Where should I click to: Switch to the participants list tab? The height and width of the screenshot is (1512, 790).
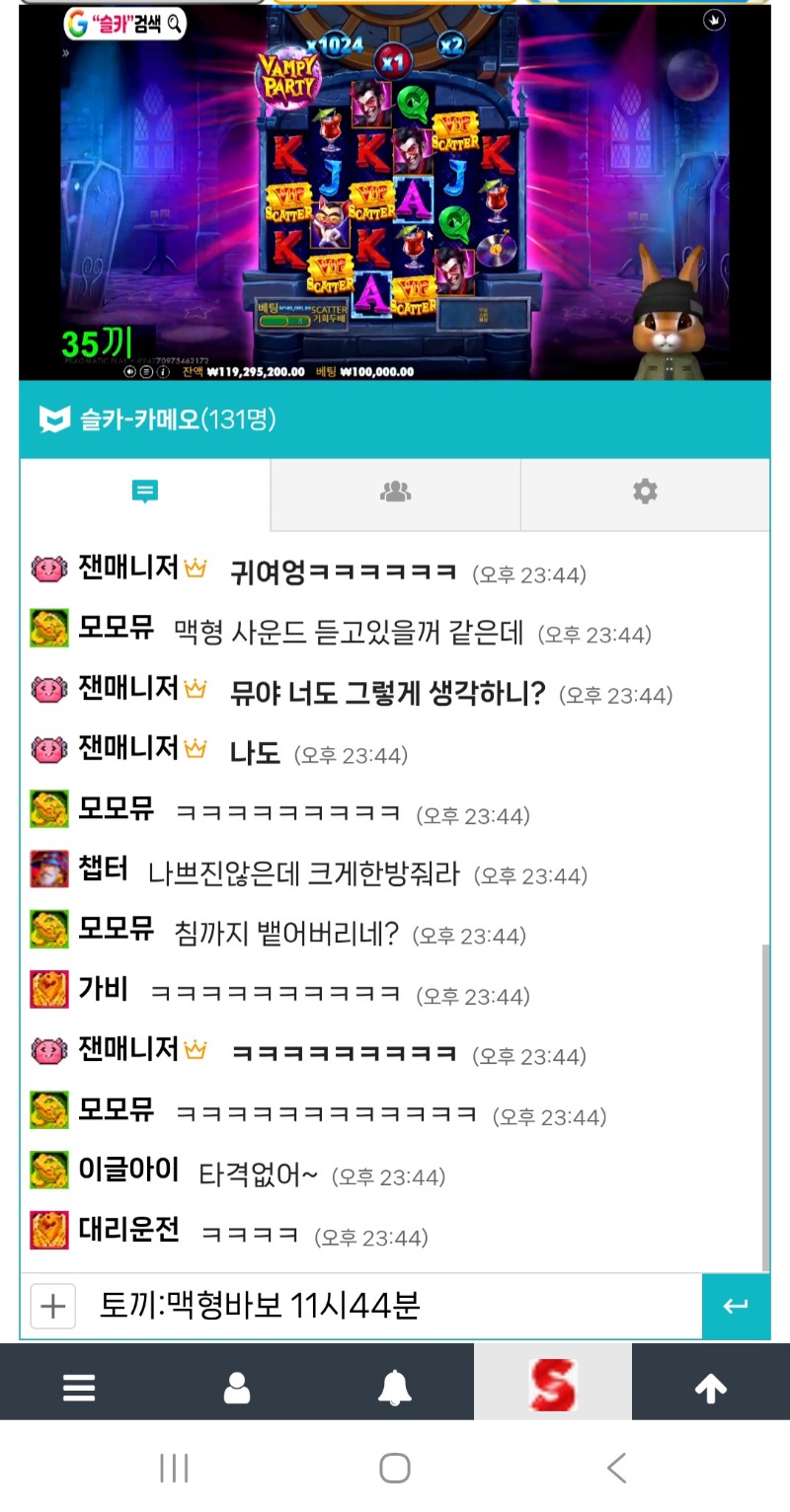[x=395, y=492]
